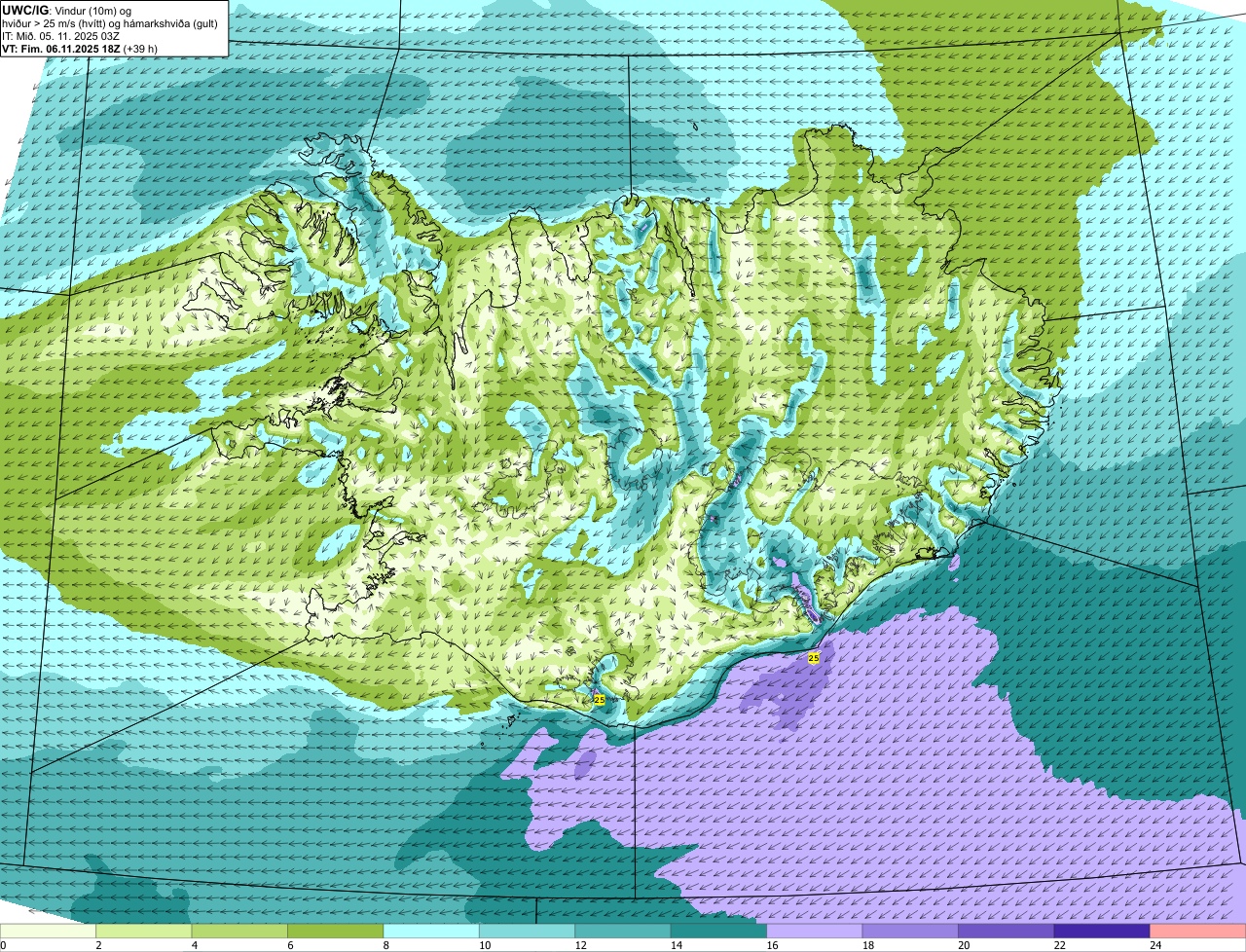This screenshot has height=952, width=1246.
Task: Choose the 10–12 m/s turquoise legend swatch
Action: (528, 931)
